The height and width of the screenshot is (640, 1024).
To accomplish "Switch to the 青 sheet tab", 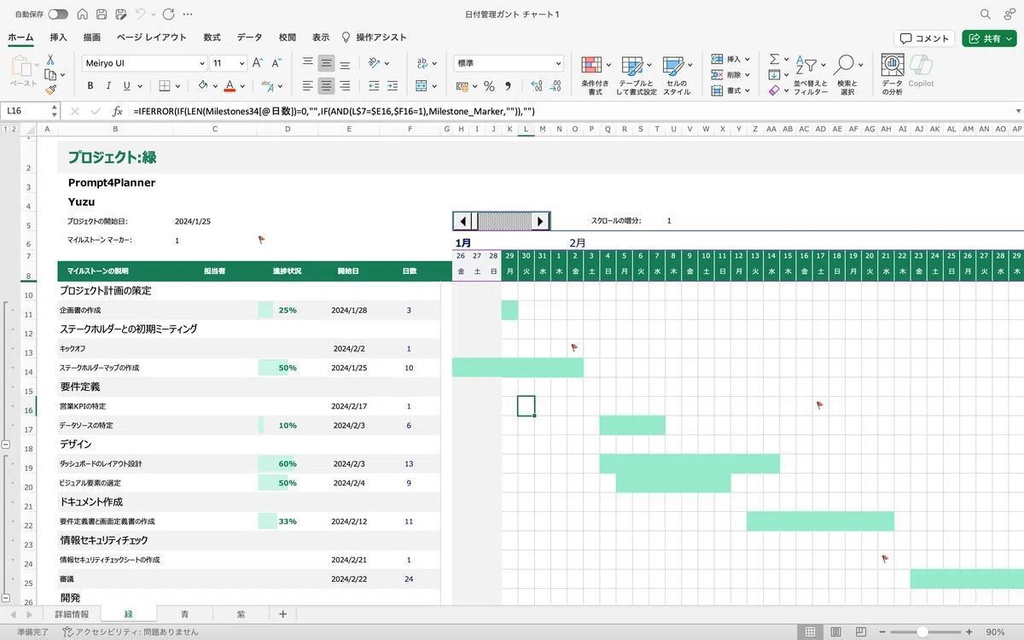I will (185, 614).
